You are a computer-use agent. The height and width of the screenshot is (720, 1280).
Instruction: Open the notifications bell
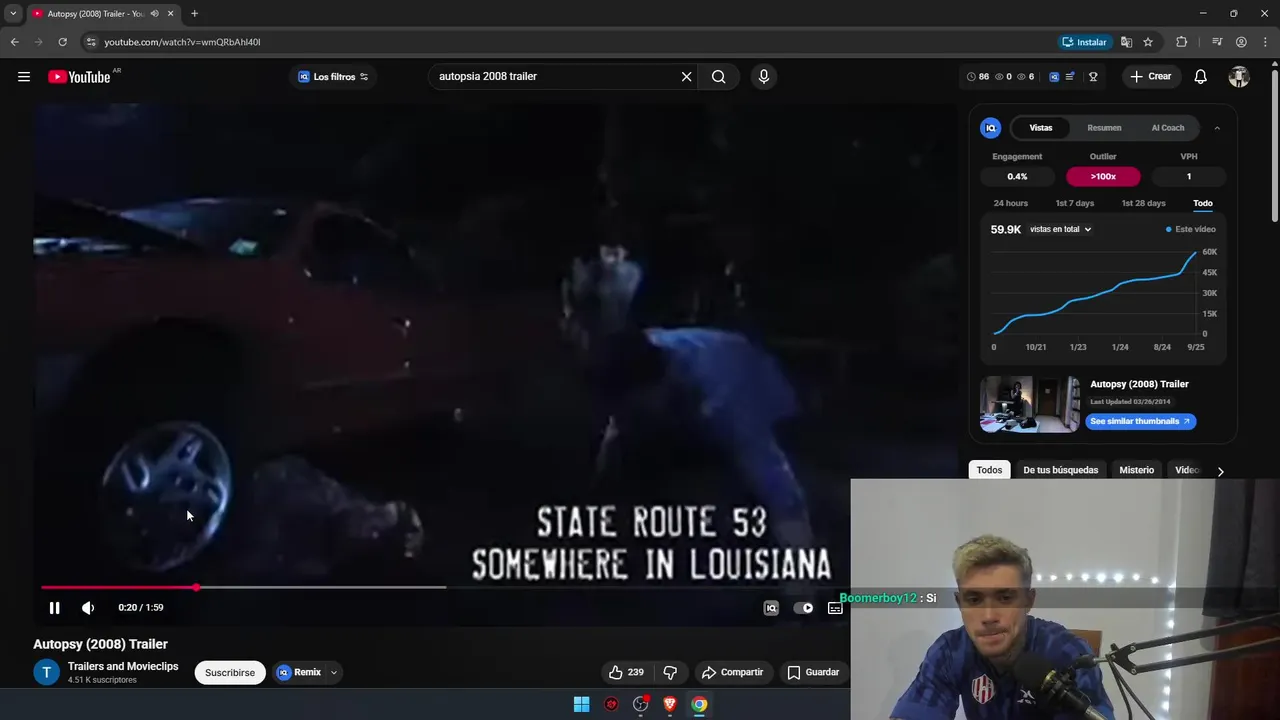click(x=1200, y=77)
